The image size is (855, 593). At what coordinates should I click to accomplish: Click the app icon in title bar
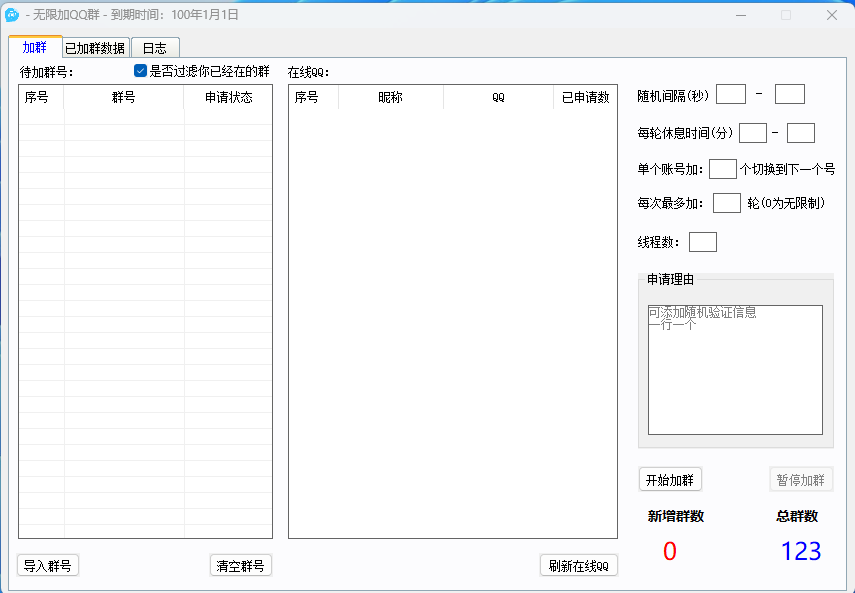tap(13, 15)
